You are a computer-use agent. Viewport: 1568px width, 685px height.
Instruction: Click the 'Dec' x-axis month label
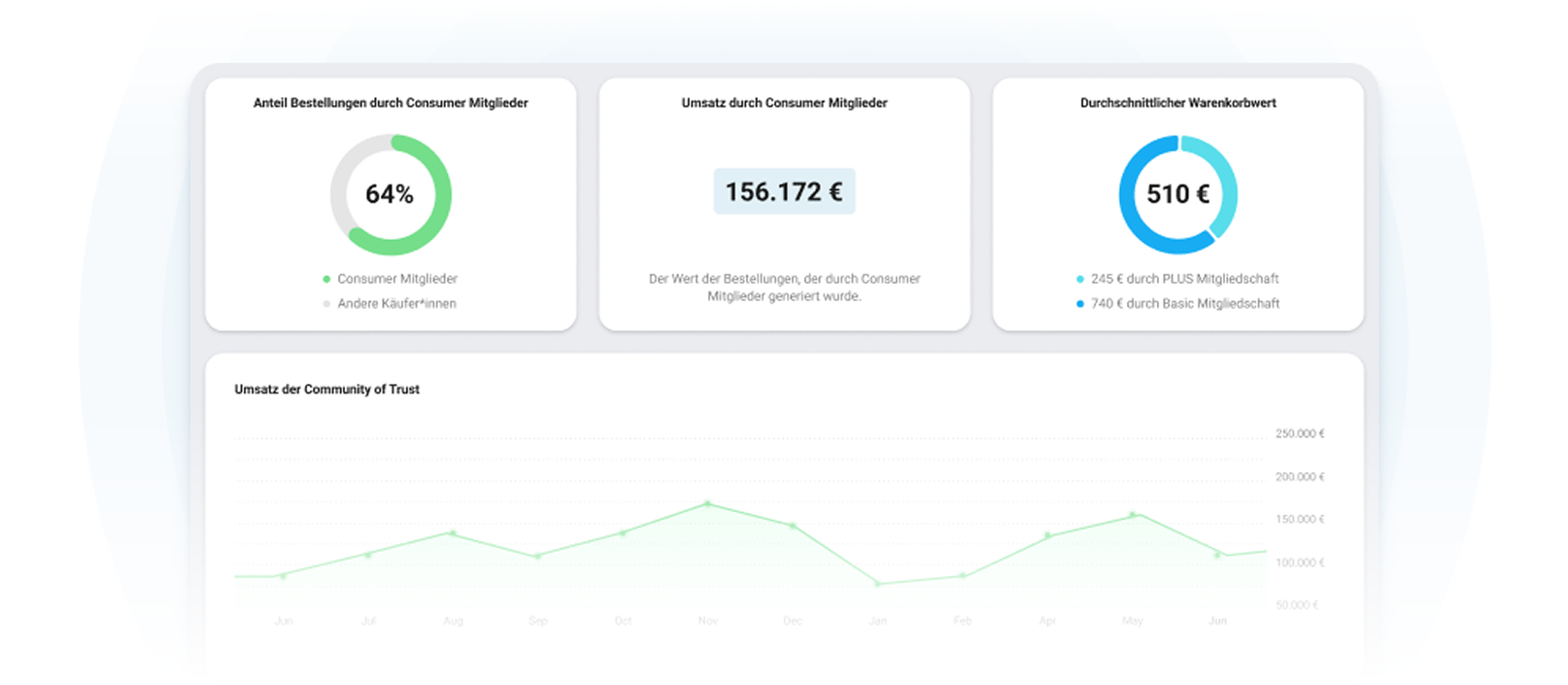coord(793,621)
